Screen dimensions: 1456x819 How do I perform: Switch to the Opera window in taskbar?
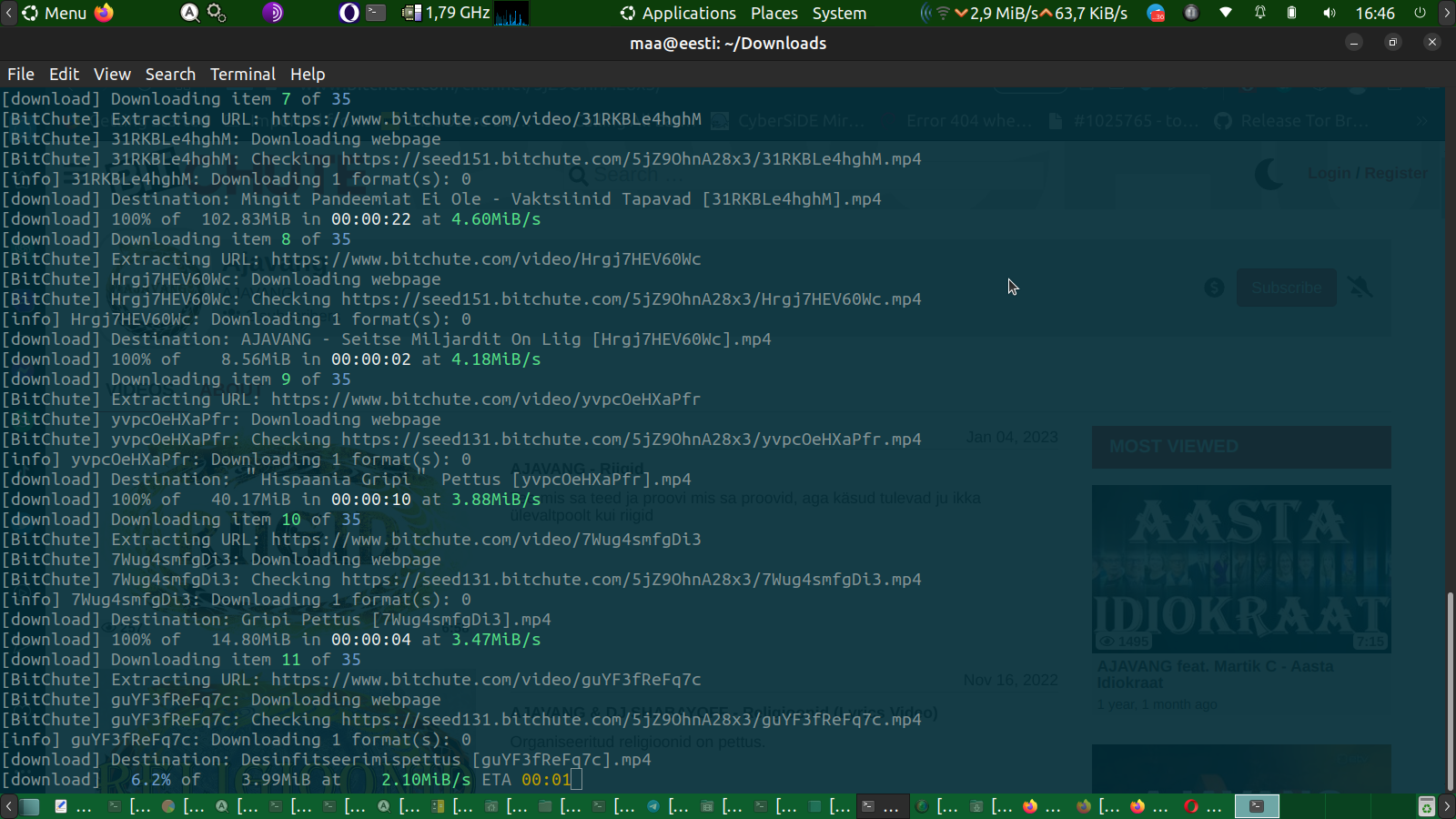point(1204,806)
